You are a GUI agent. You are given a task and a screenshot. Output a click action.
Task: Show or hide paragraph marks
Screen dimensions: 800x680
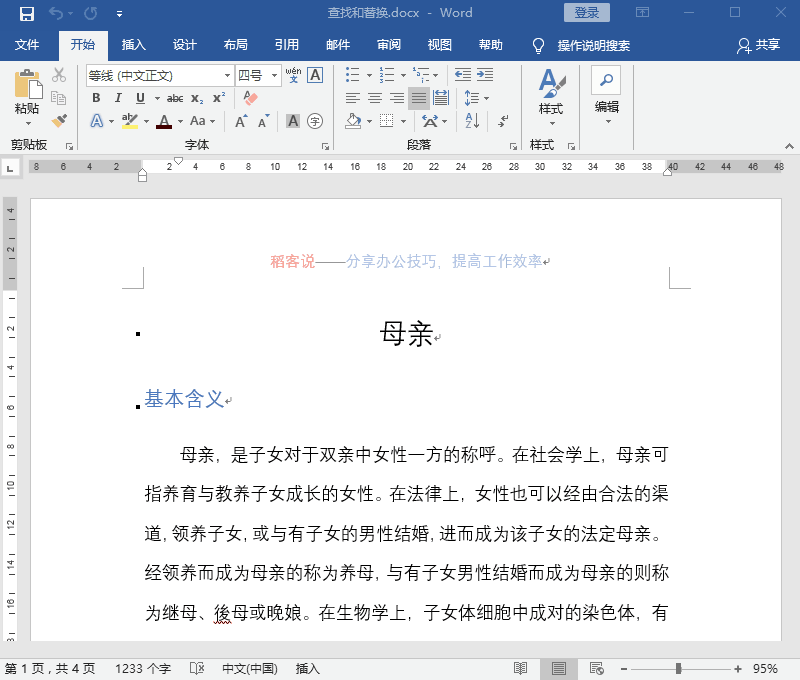[503, 121]
